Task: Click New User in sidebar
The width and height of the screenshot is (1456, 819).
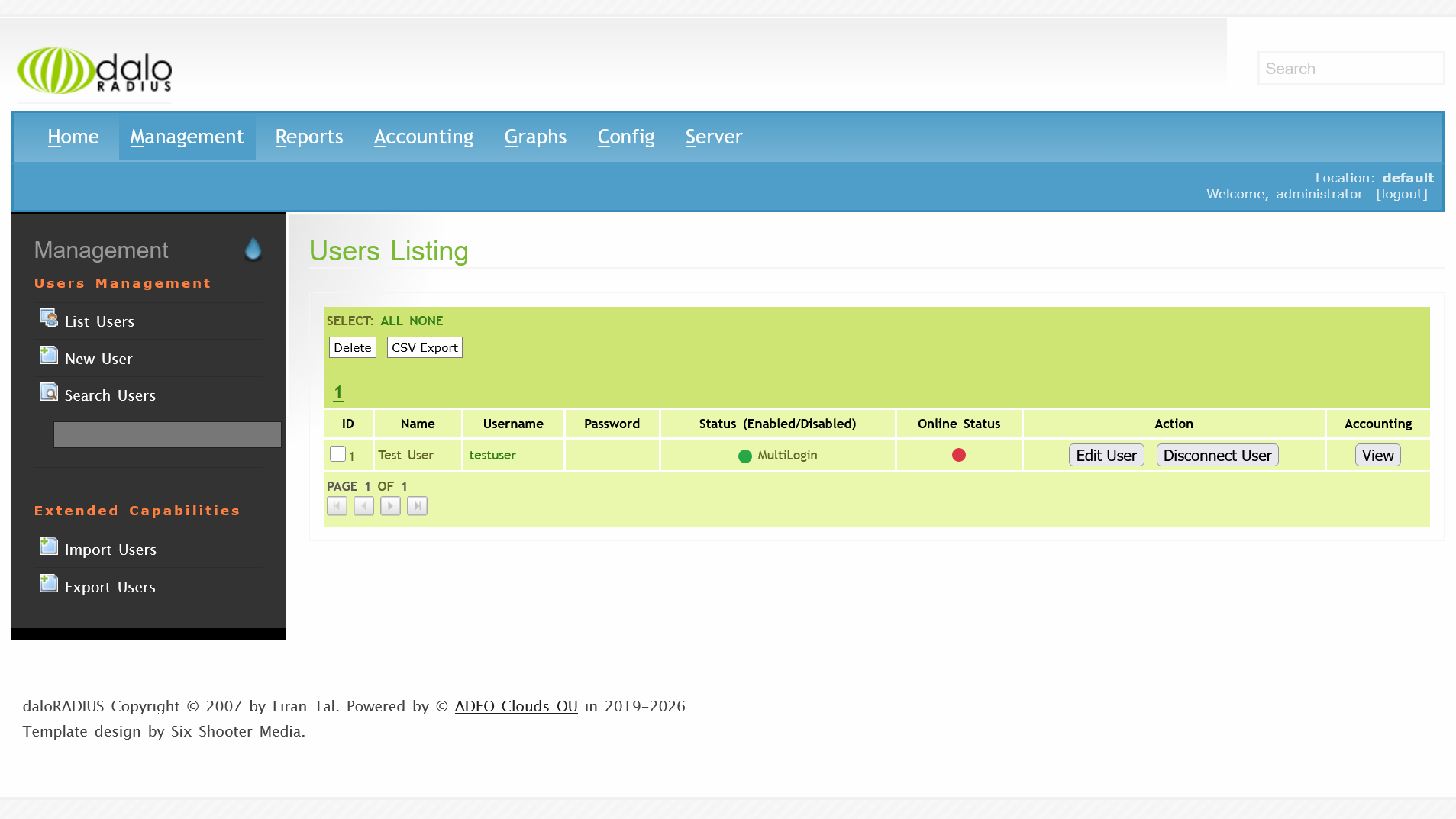Action: (x=98, y=359)
